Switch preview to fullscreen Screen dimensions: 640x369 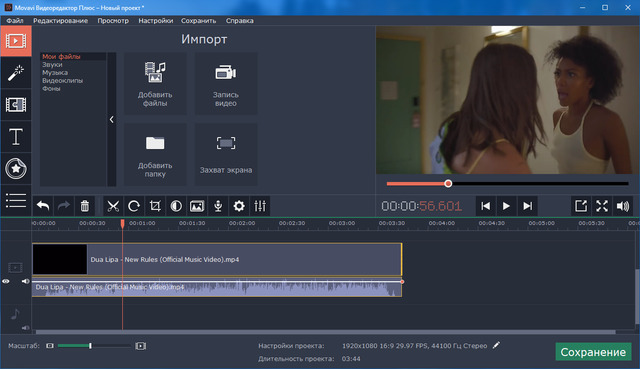coord(602,206)
